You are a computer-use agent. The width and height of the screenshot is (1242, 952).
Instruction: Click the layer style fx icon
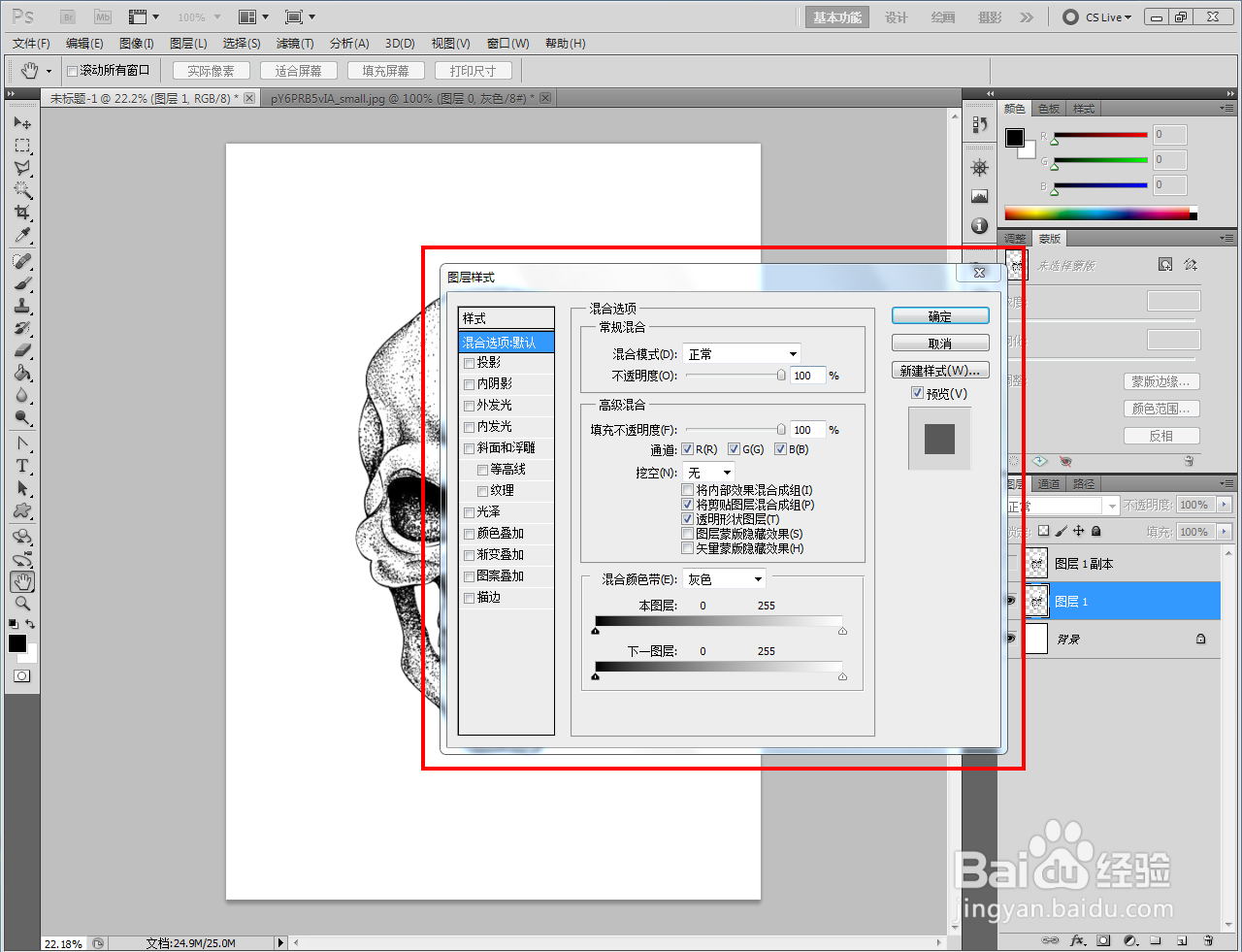(x=1077, y=940)
